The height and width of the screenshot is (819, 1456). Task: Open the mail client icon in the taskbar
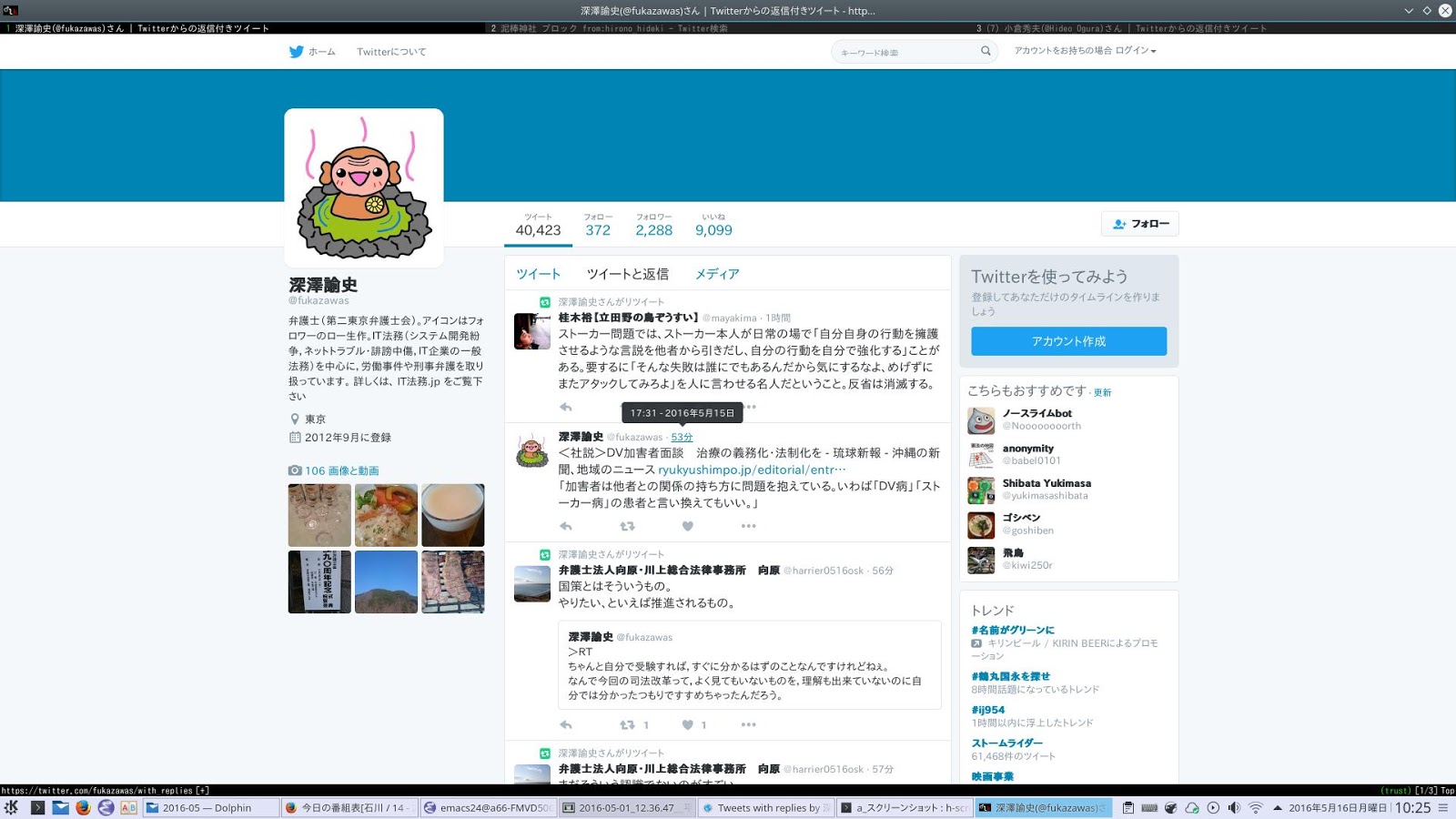(x=60, y=807)
